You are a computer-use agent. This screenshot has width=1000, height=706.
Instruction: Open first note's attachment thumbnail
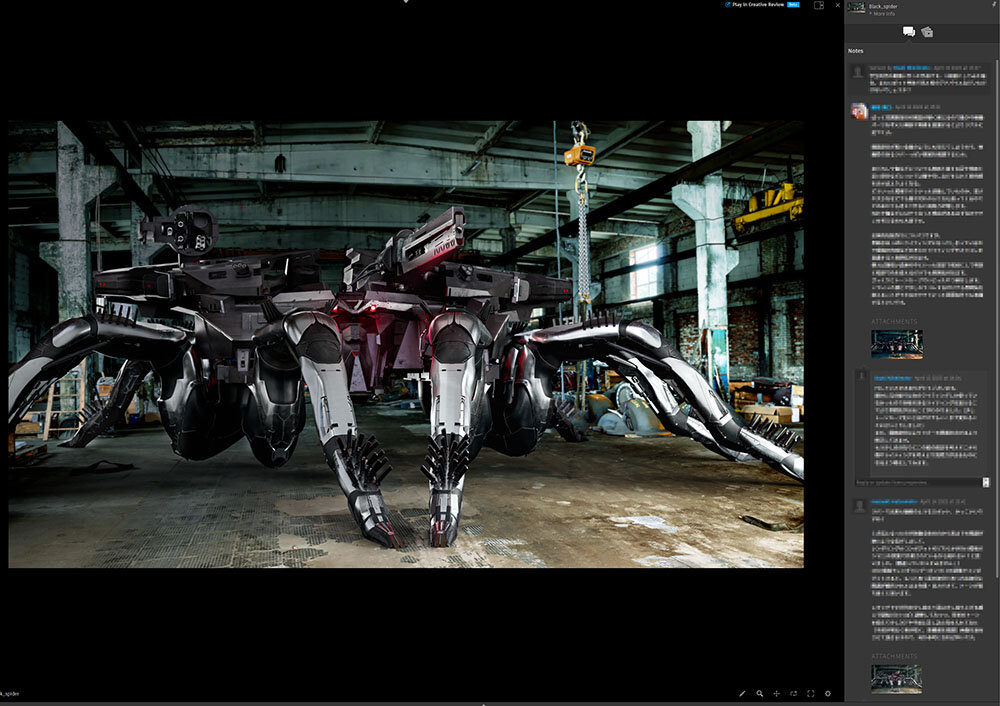click(x=896, y=343)
